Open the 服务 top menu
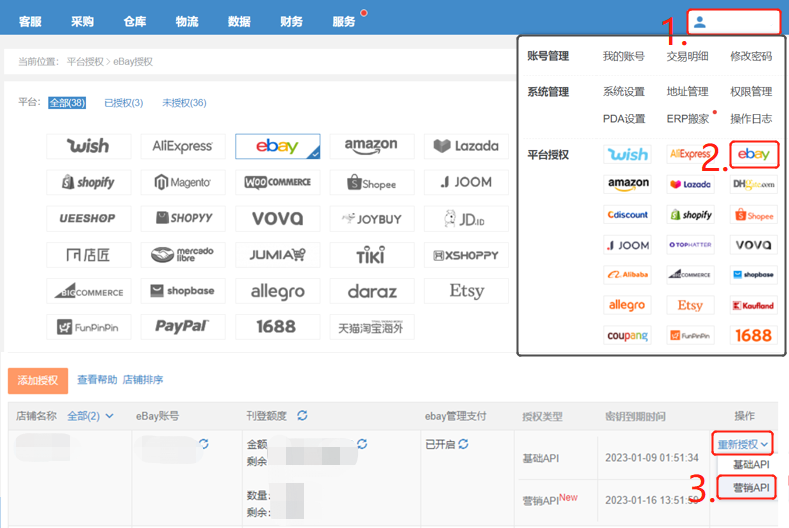 [x=344, y=22]
